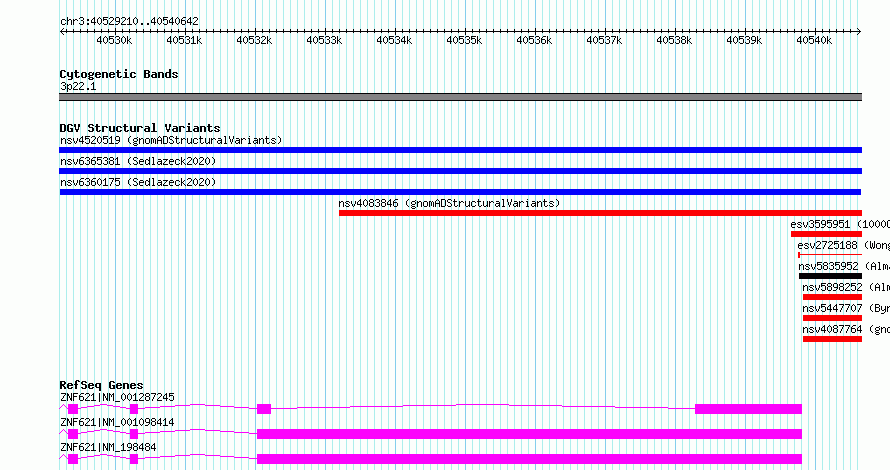The image size is (890, 470).
Task: Click the 40531k scale tick label
Action: point(184,40)
